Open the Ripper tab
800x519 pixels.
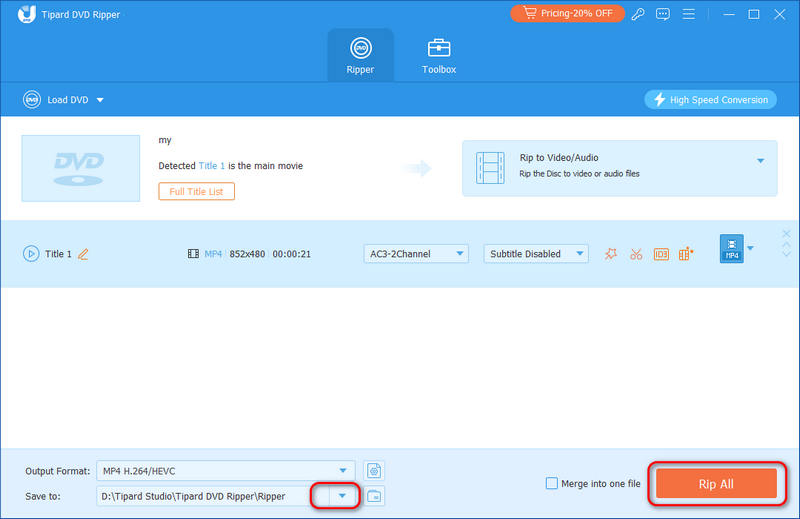coord(360,55)
